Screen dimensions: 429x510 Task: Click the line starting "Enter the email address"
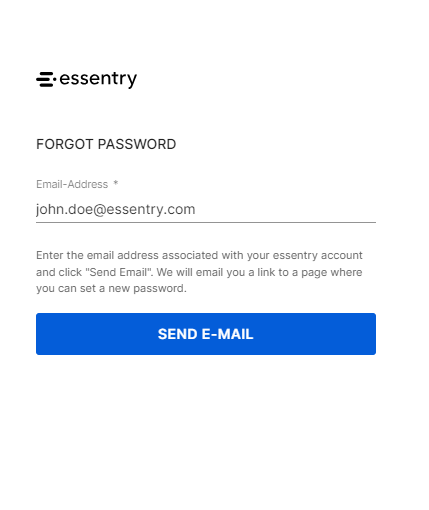199,255
